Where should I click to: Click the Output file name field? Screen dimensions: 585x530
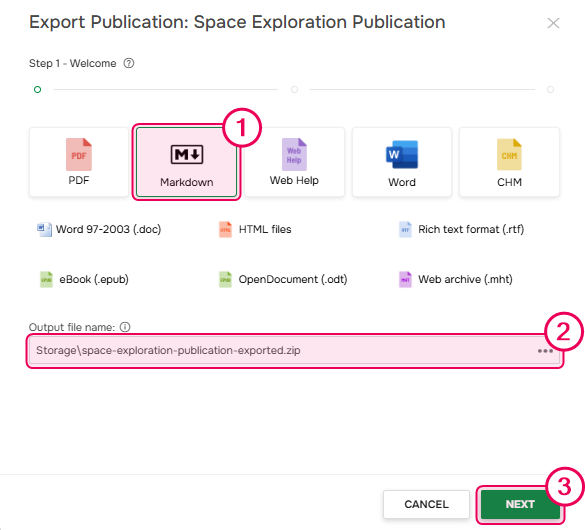click(x=294, y=351)
